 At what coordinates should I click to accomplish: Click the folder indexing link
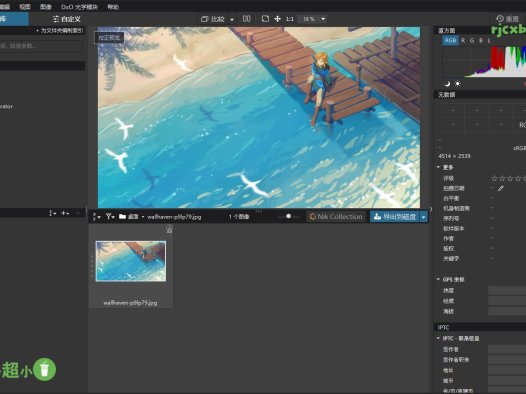pos(59,31)
